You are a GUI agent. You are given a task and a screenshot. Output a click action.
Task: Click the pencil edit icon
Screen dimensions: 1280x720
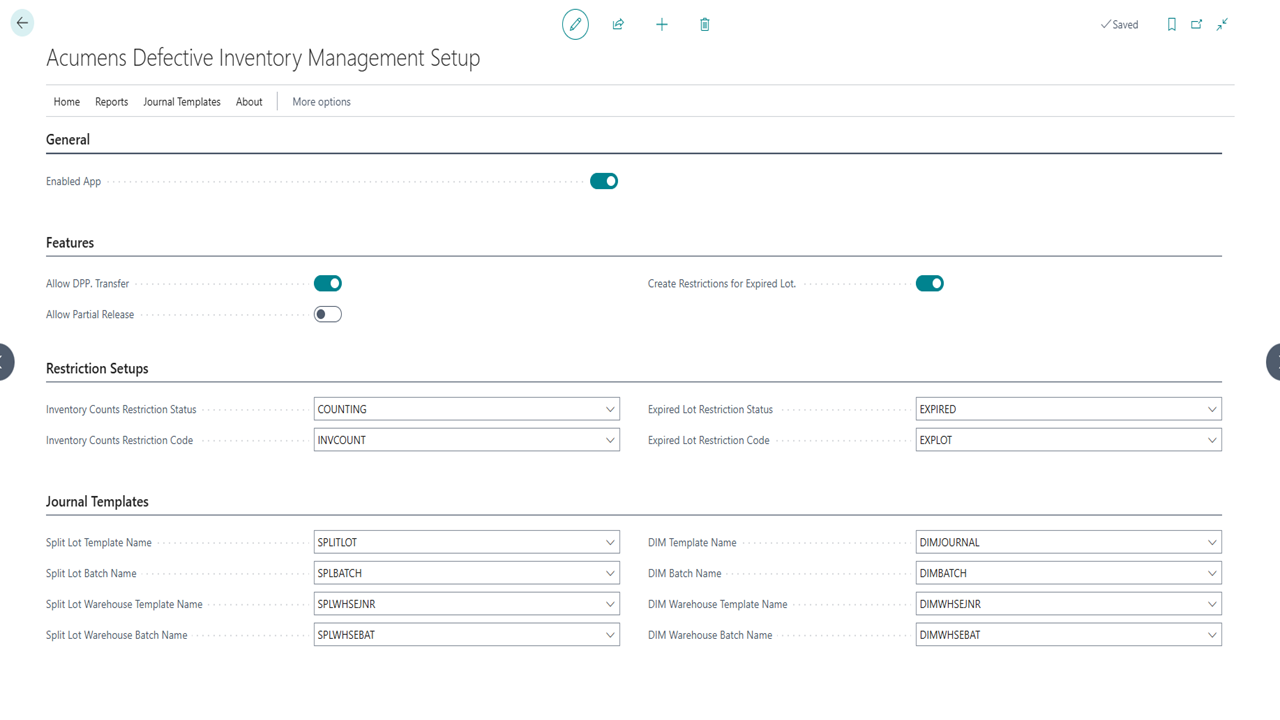pyautogui.click(x=575, y=24)
